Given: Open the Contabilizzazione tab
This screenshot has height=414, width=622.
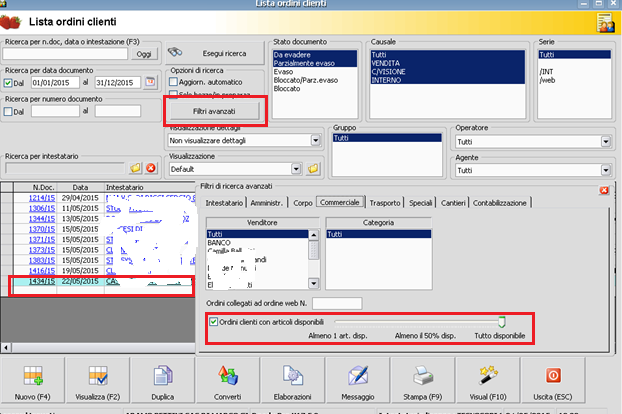Looking at the screenshot, I should coord(500,203).
